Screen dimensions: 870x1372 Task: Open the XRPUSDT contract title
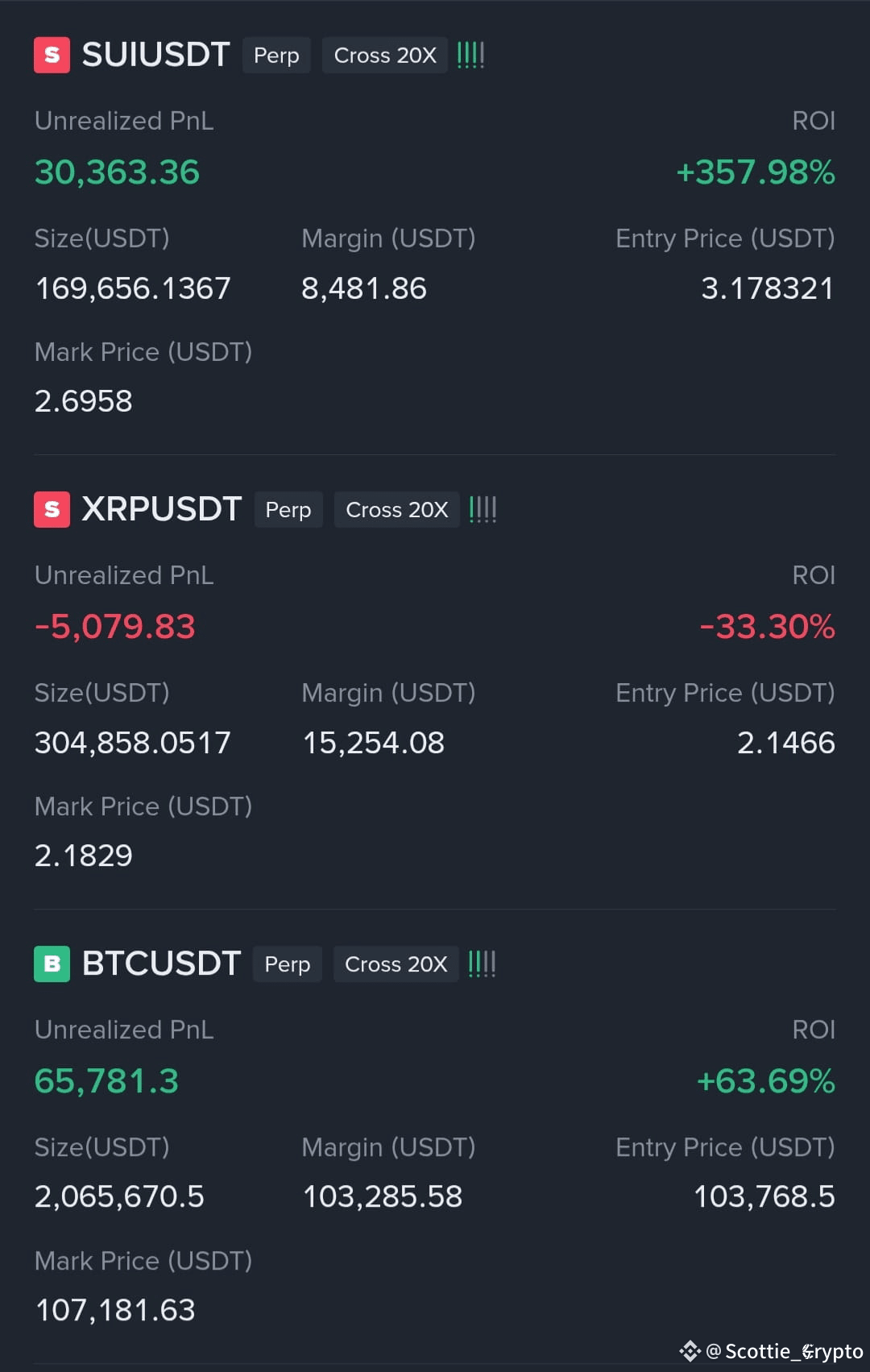(162, 509)
